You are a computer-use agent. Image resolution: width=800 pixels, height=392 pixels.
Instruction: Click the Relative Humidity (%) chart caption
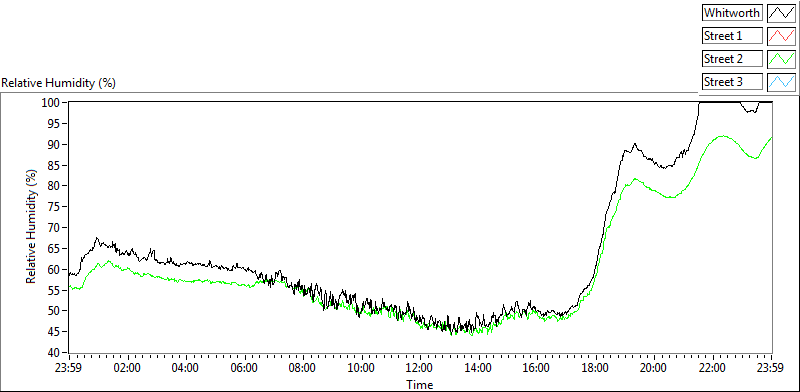[59, 83]
